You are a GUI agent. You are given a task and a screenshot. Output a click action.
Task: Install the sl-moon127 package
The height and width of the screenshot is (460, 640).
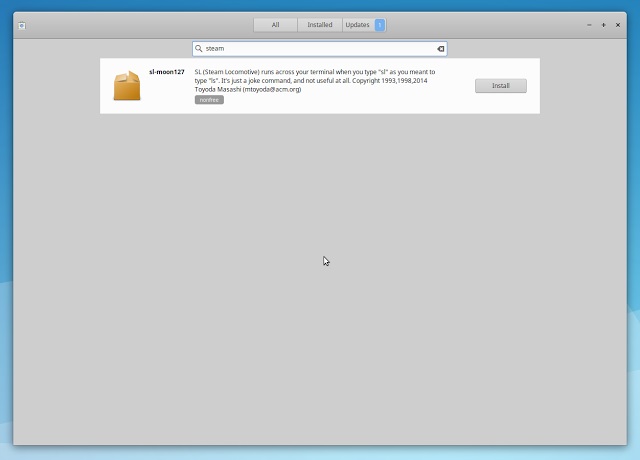(x=500, y=86)
